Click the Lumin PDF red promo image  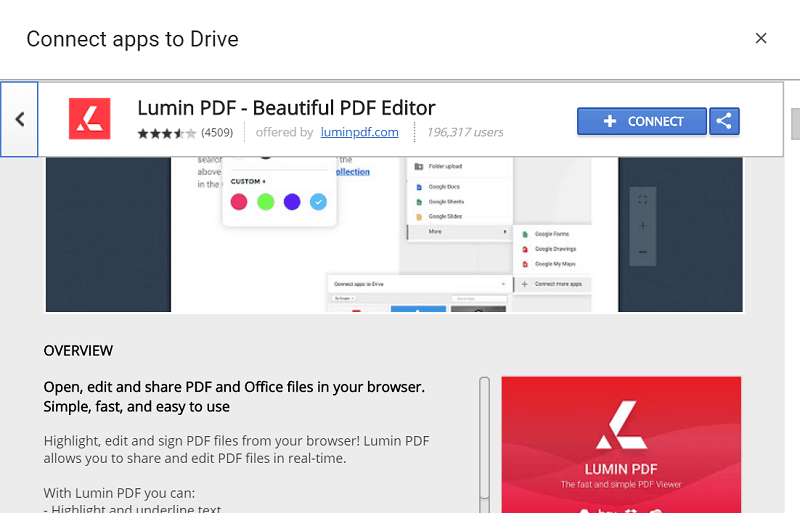[621, 445]
